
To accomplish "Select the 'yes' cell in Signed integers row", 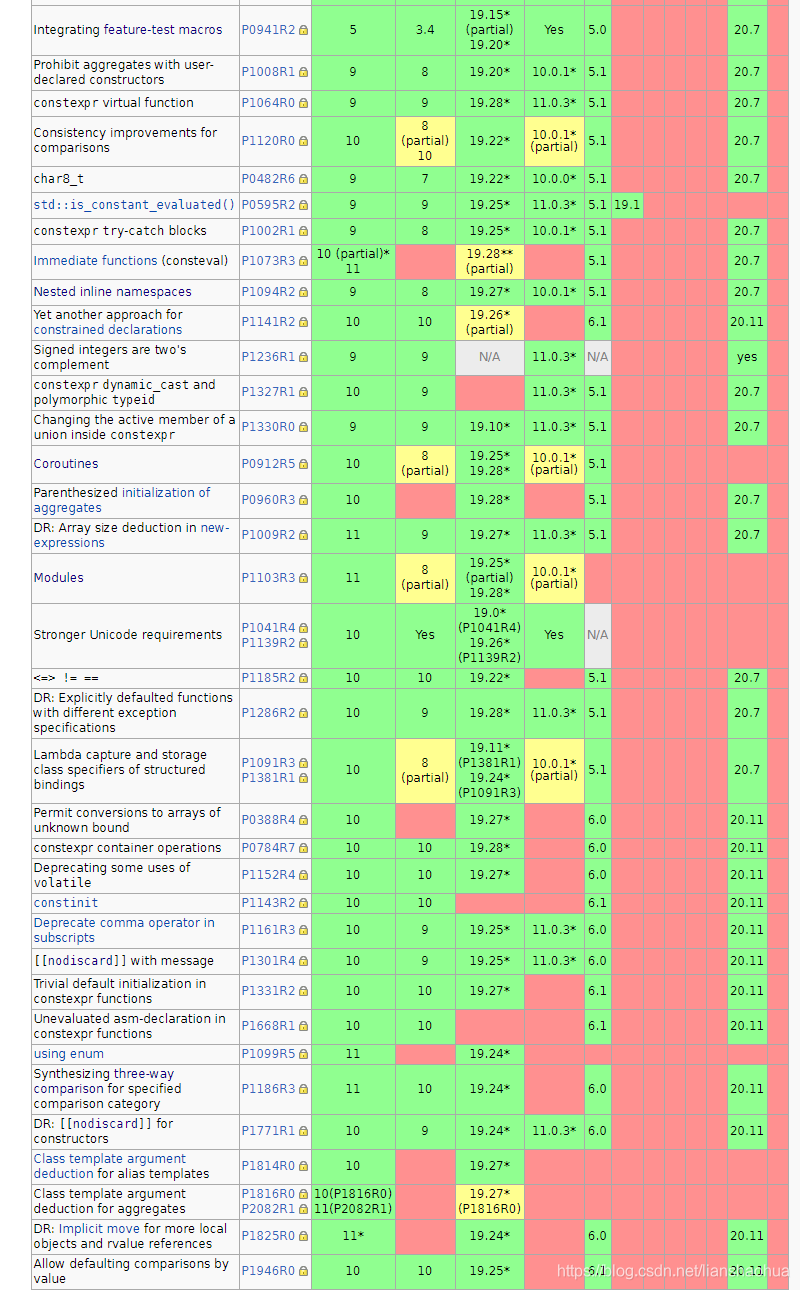I will [x=747, y=357].
